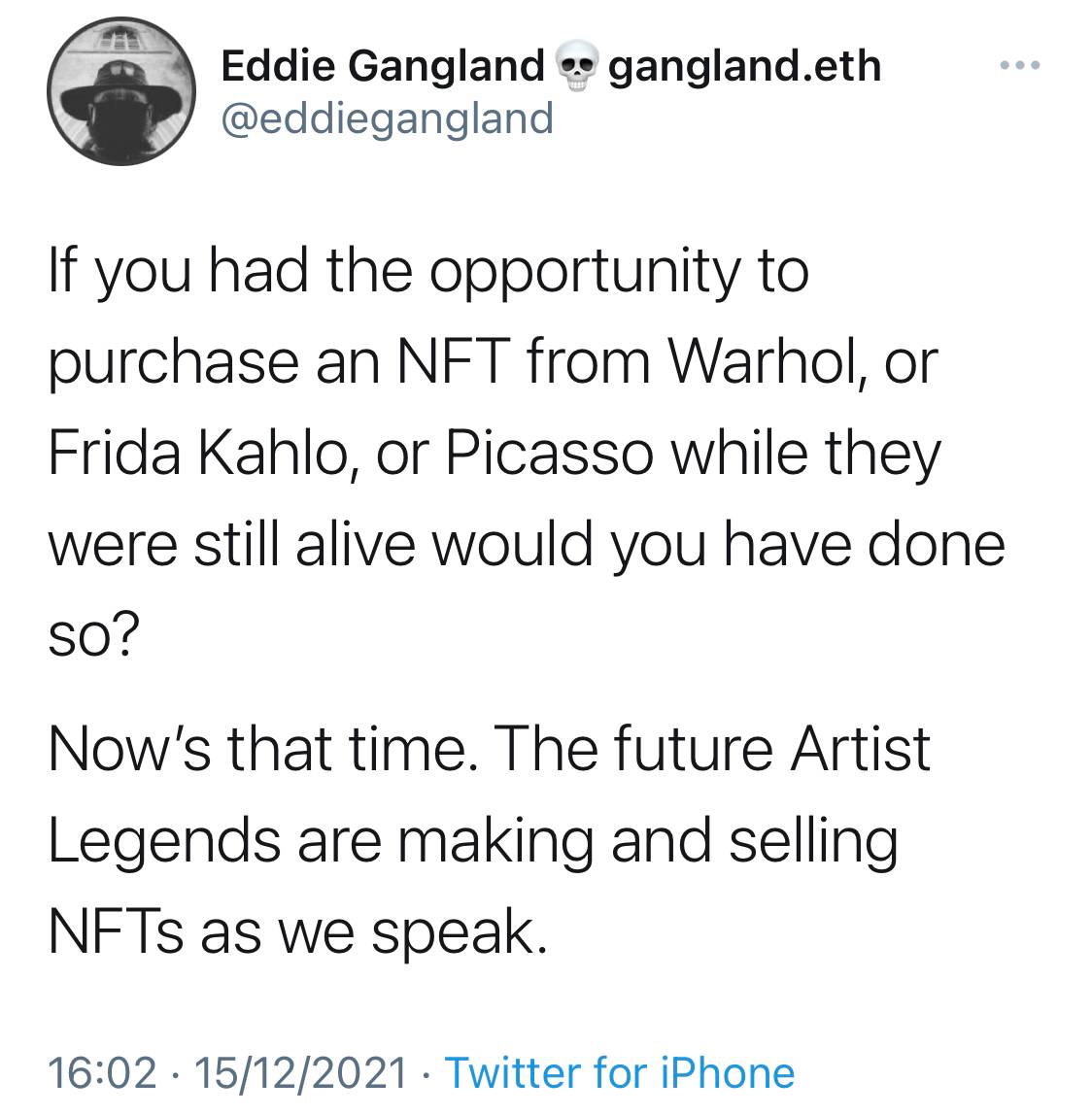Click the tweet line mentioning Warhol

(494, 362)
